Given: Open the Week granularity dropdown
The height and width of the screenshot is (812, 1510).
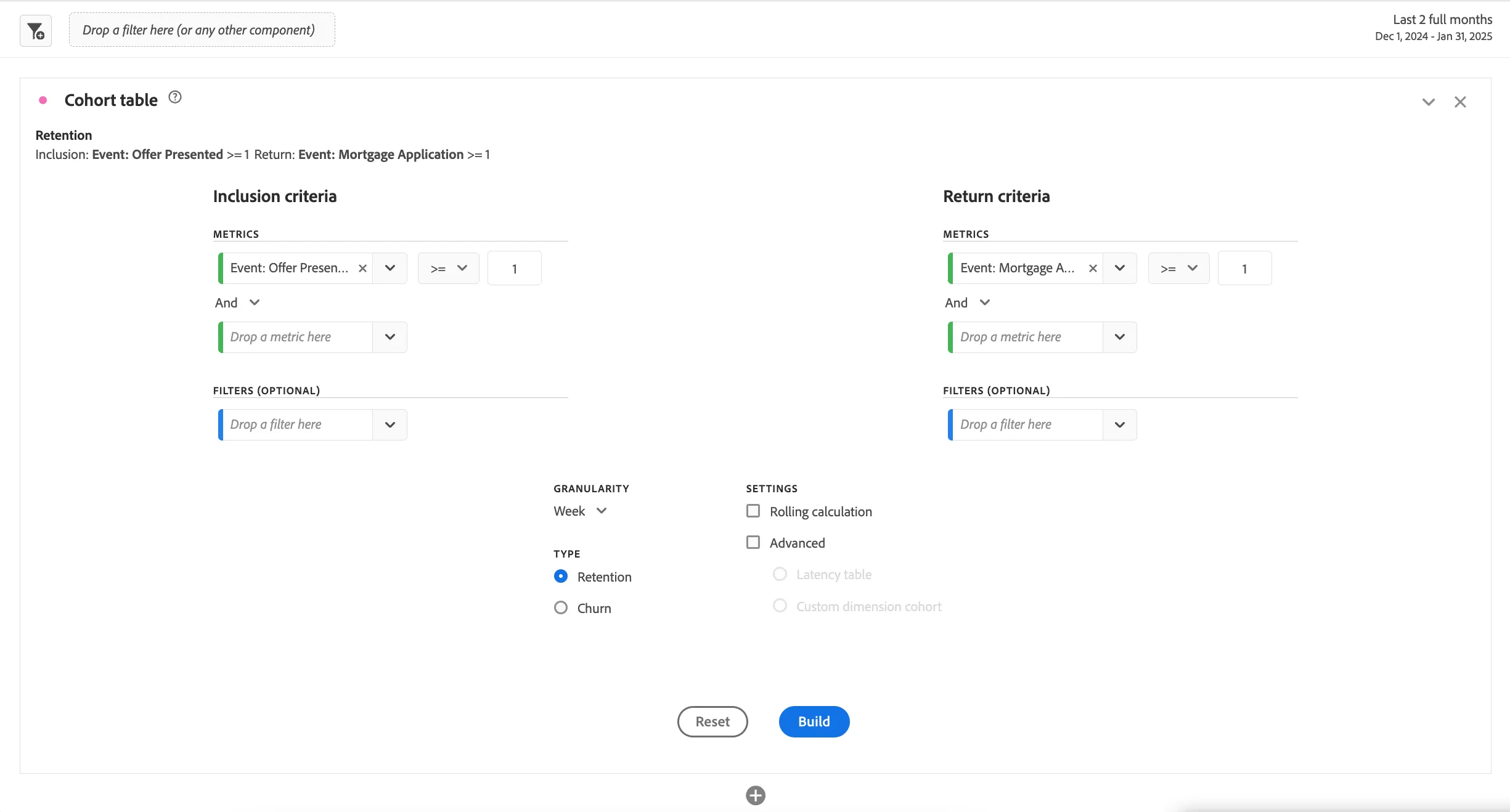Looking at the screenshot, I should coord(581,511).
